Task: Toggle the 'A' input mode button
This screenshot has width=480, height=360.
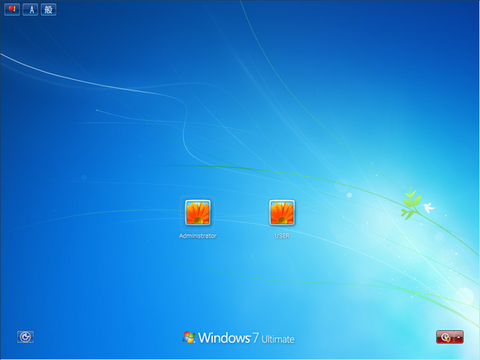Action: pyautogui.click(x=31, y=9)
